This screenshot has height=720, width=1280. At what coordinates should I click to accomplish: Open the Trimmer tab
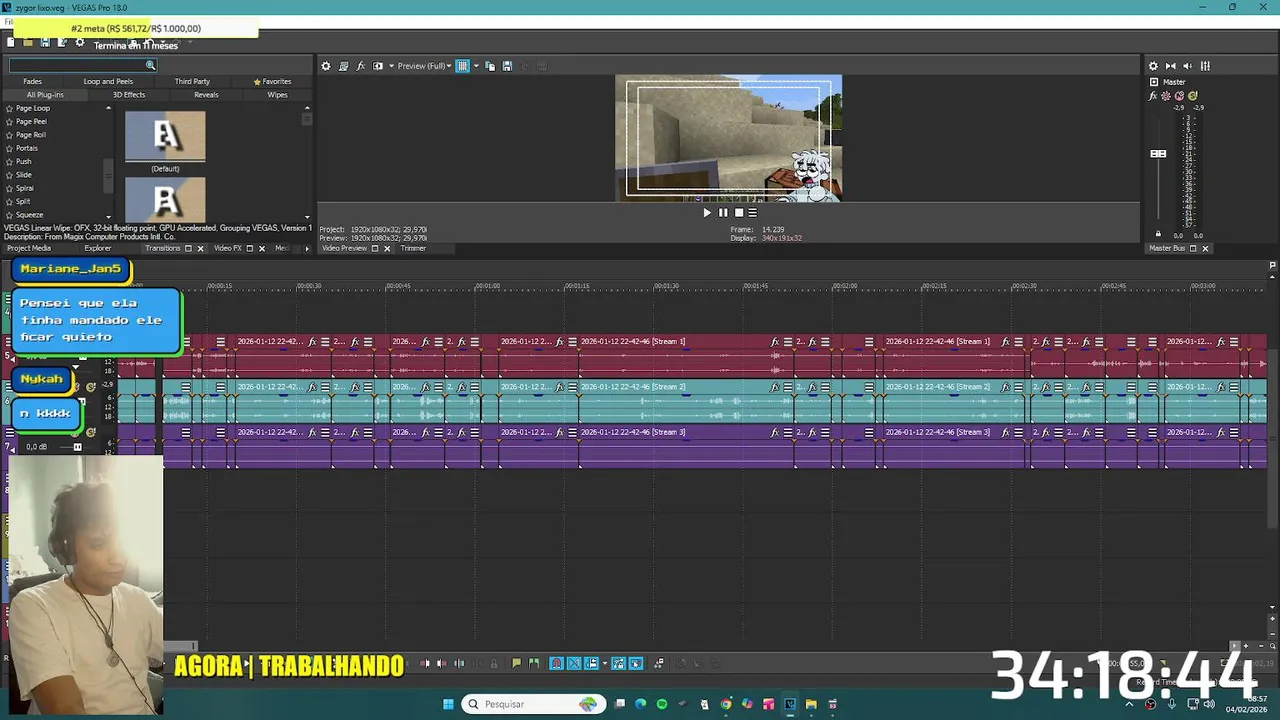click(x=413, y=248)
